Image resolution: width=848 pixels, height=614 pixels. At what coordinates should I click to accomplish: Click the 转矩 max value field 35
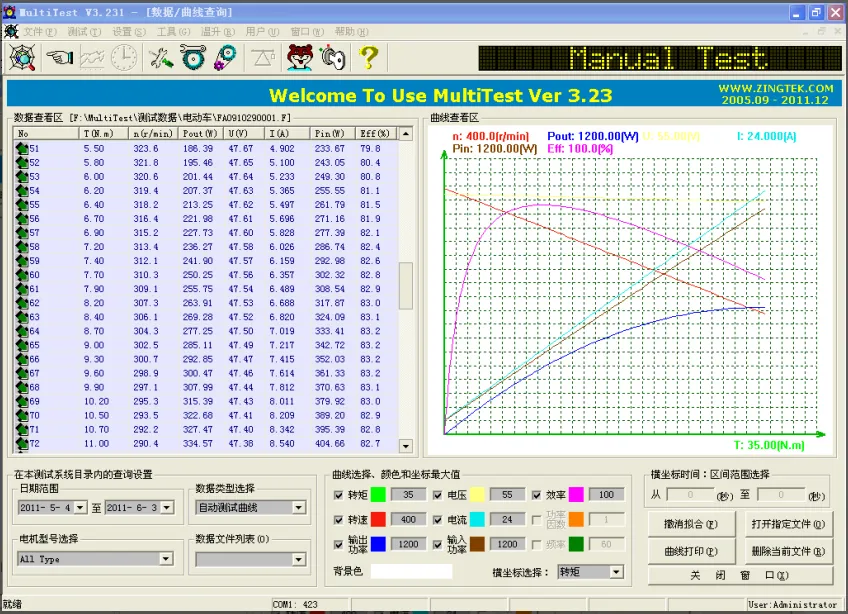[x=408, y=494]
